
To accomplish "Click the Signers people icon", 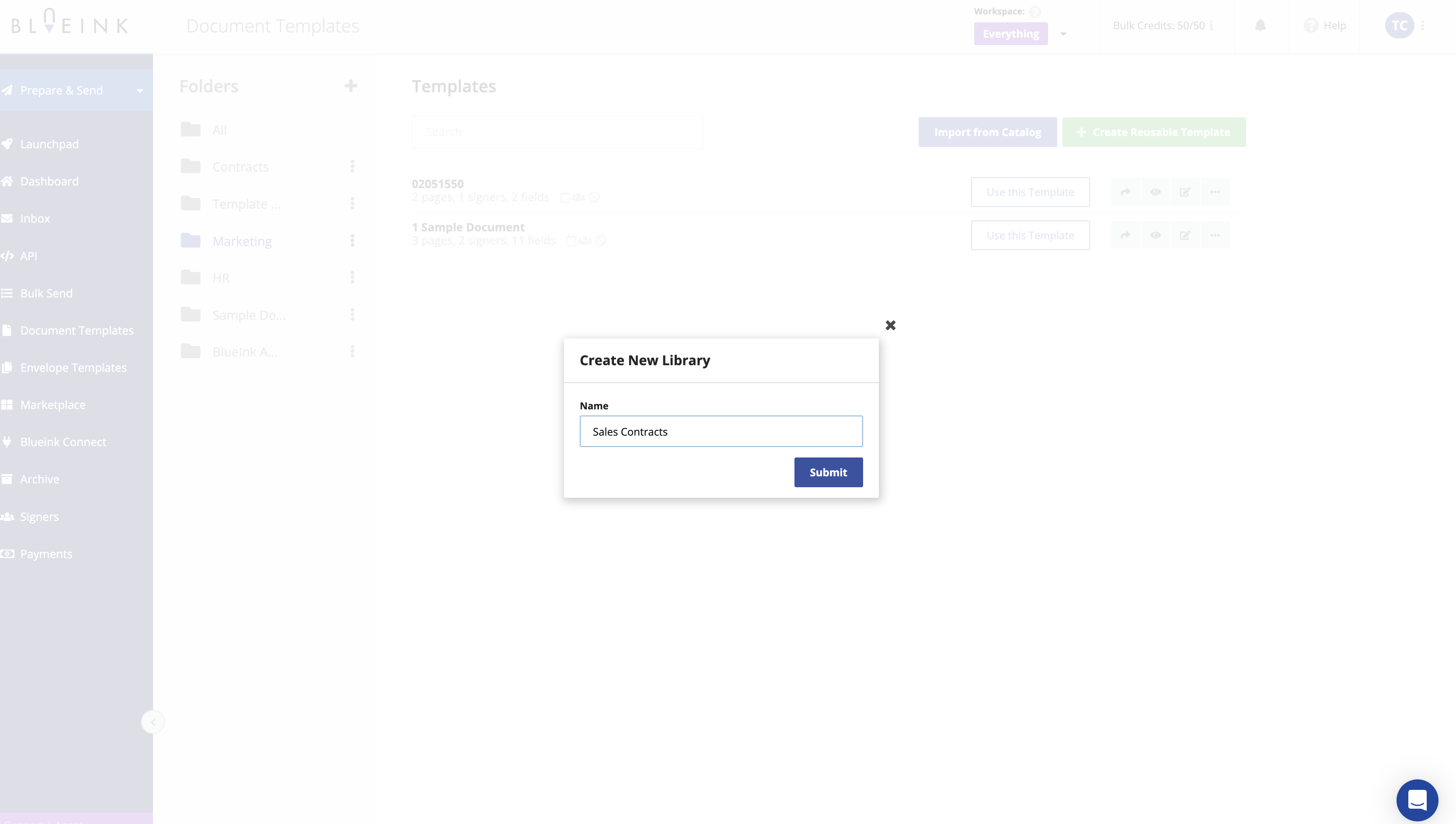I will (x=7, y=517).
